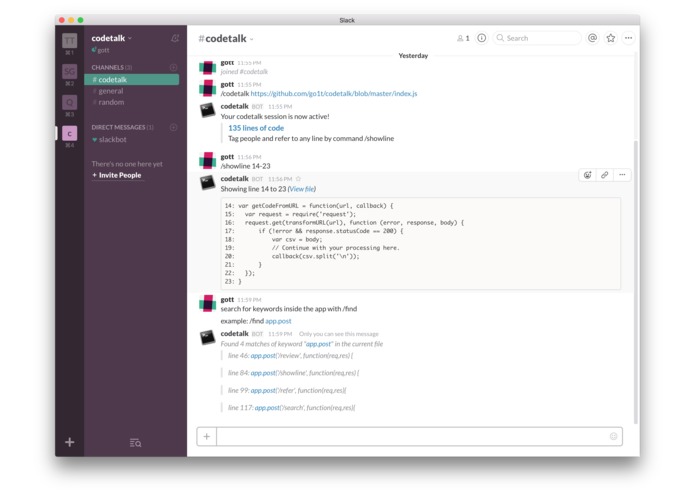
Task: Click the app.post link in the example message
Action: (x=278, y=321)
